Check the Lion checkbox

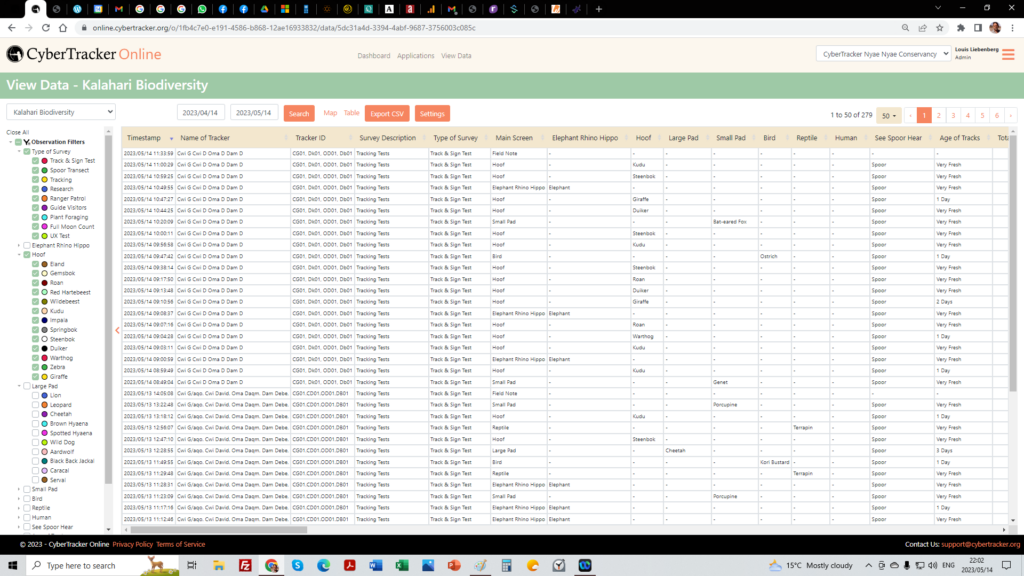[x=35, y=396]
